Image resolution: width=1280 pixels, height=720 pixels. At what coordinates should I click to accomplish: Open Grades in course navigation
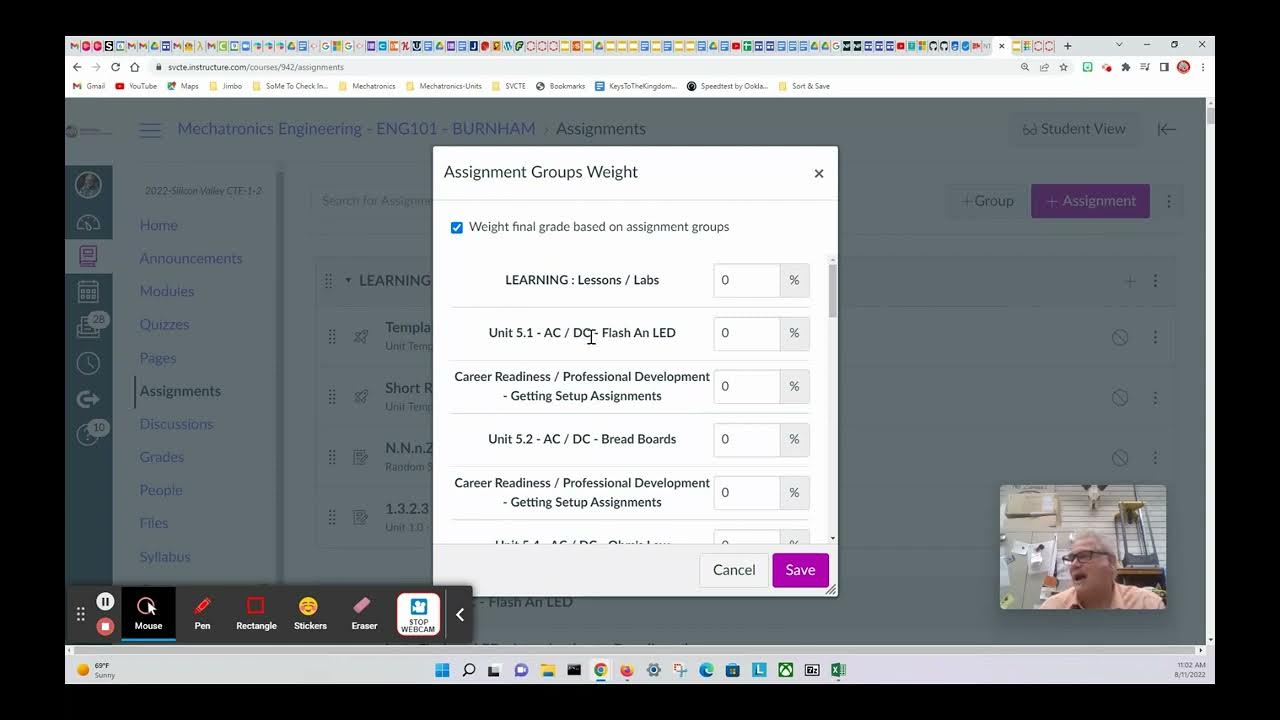[162, 457]
